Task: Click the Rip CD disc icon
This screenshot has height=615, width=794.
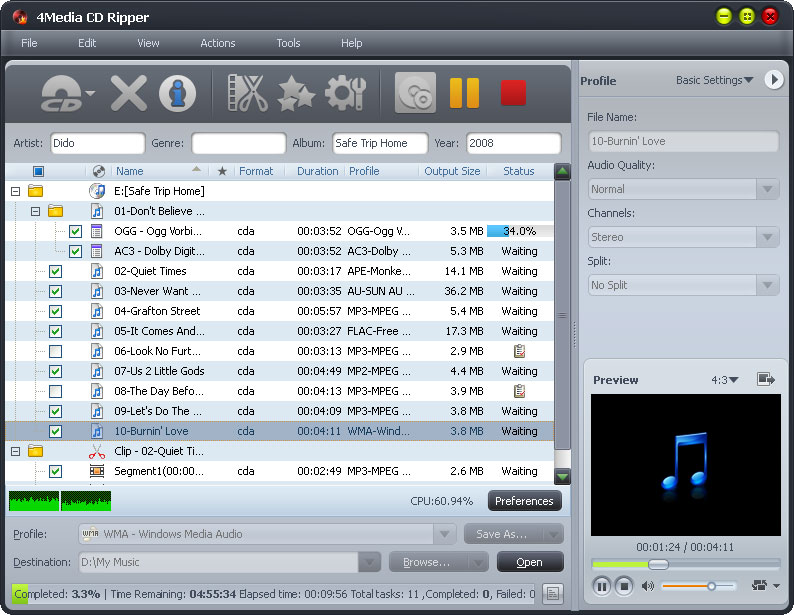Action: tap(416, 93)
